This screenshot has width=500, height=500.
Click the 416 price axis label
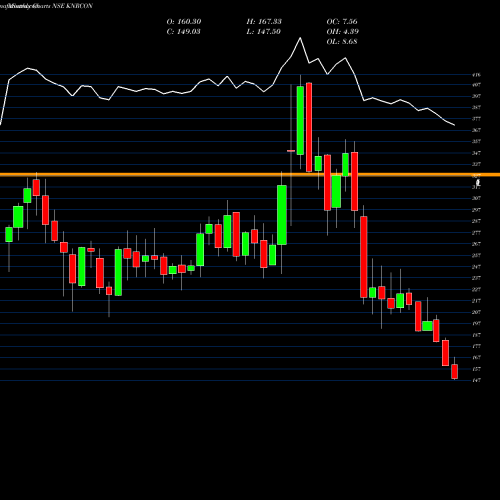tap(476, 75)
